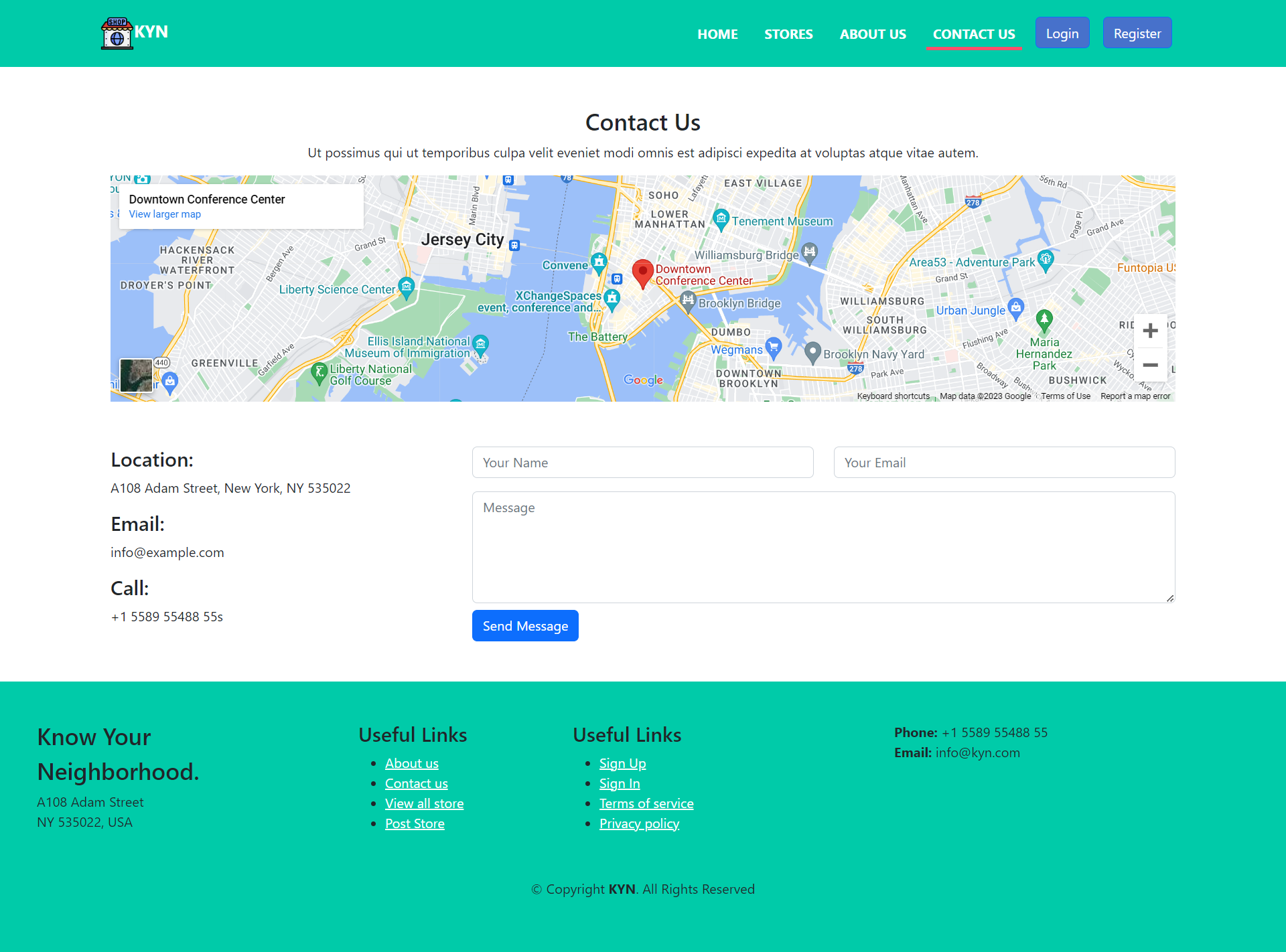Open the ABOUT US nav item
The width and height of the screenshot is (1286, 952).
click(x=873, y=34)
